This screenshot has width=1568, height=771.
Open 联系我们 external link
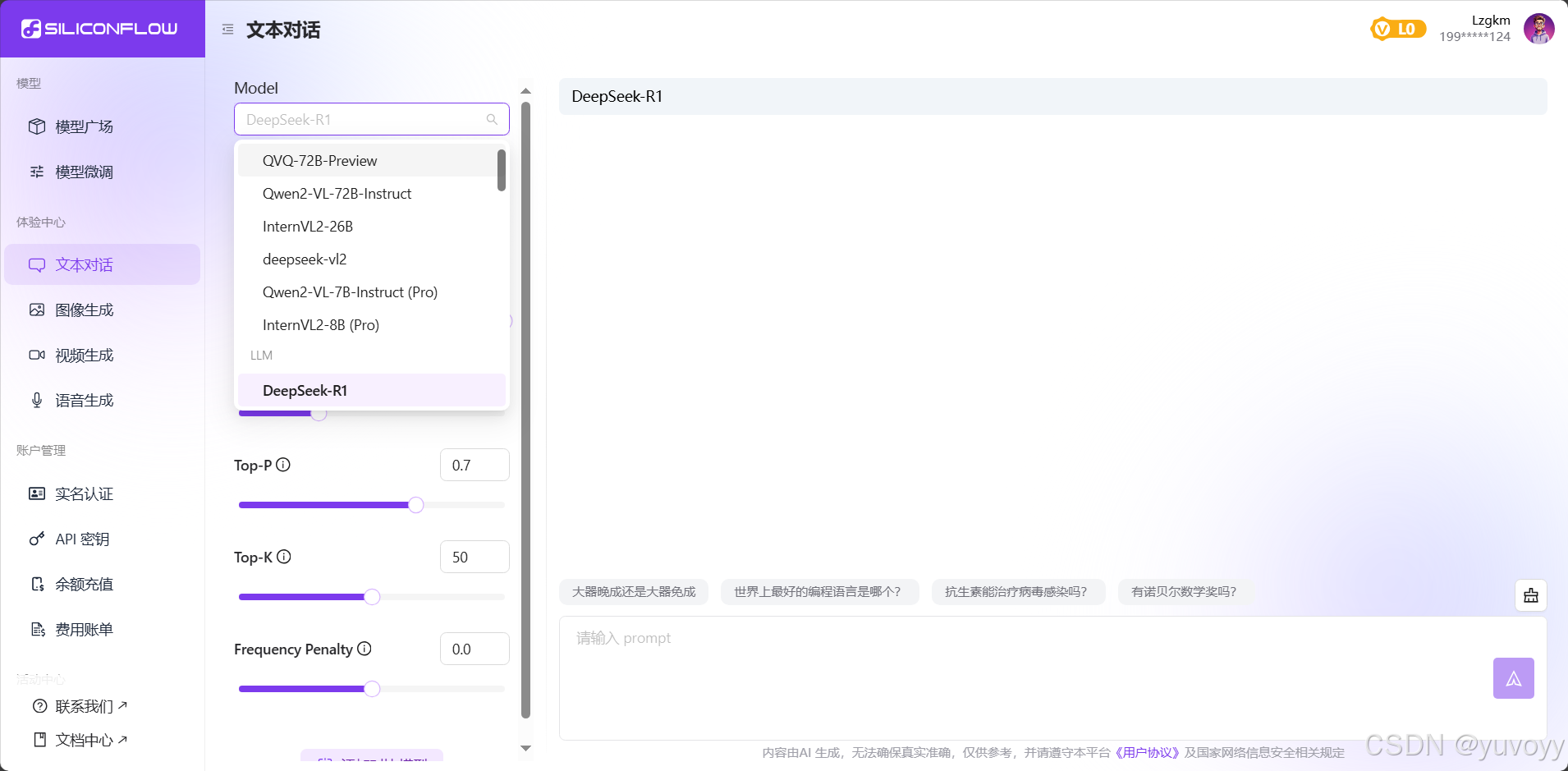91,706
